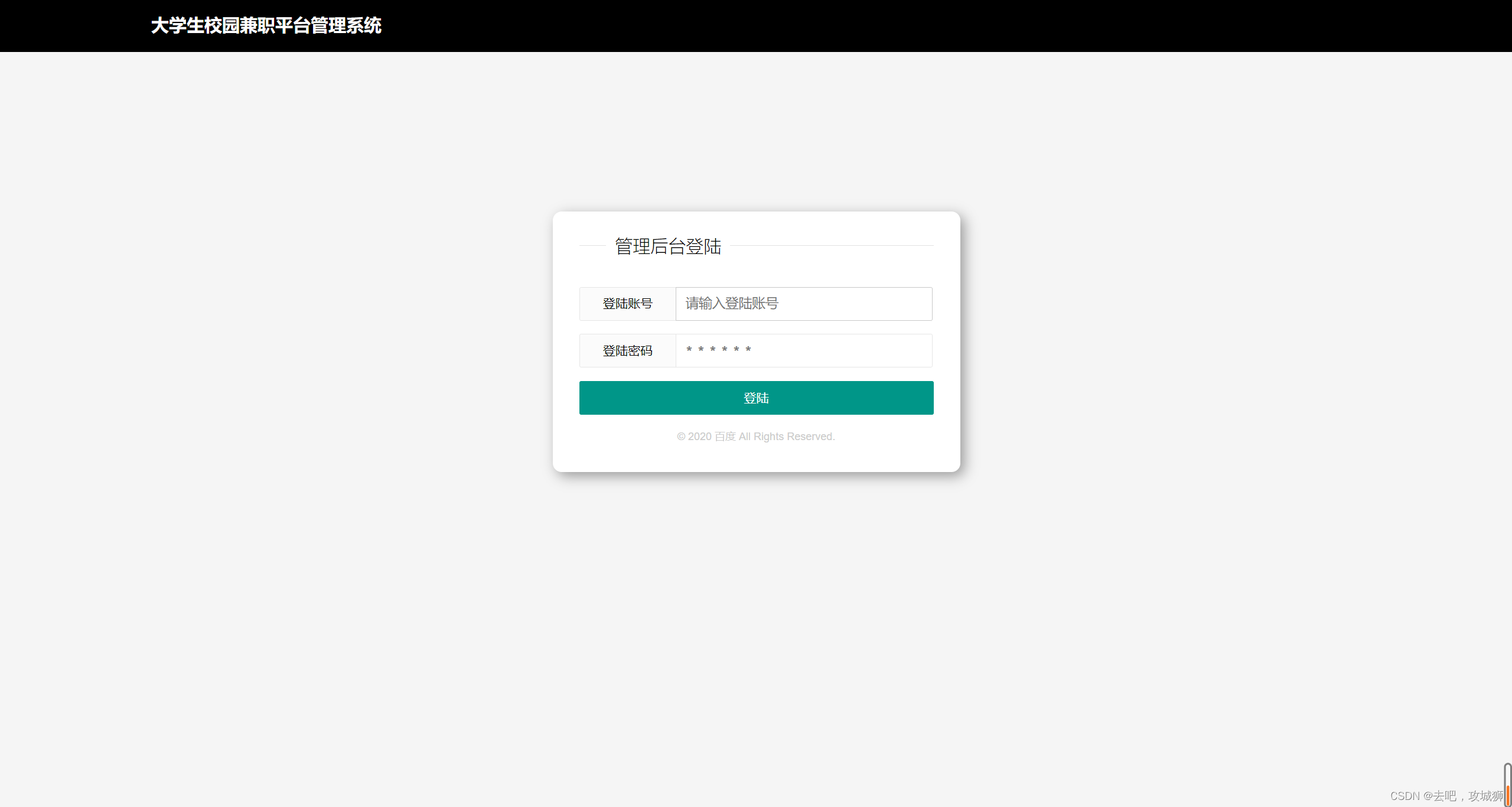This screenshot has width=1512, height=807.
Task: Click the short divider left of heading
Action: click(592, 245)
